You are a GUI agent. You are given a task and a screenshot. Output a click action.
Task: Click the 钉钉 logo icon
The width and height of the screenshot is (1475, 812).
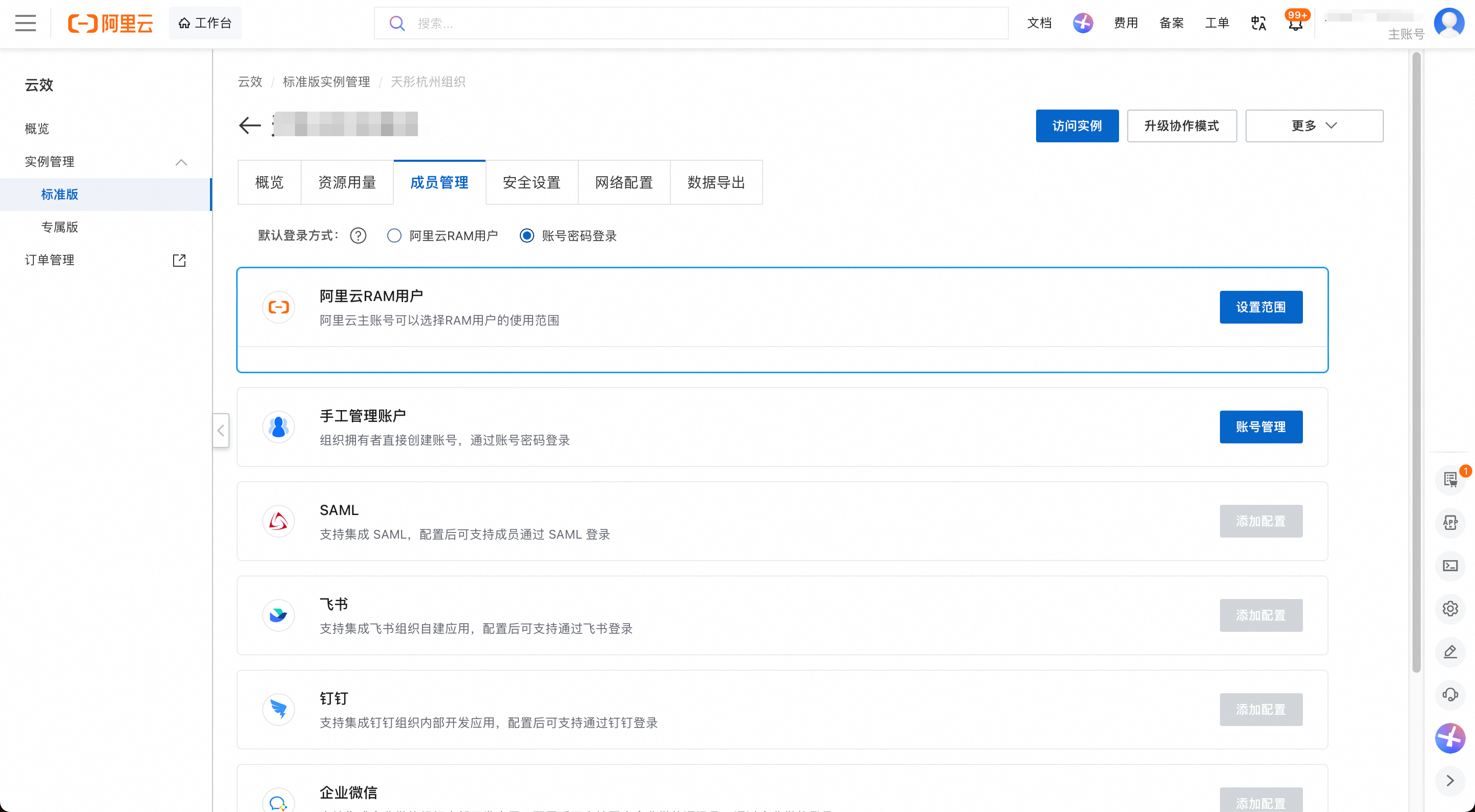coord(278,710)
